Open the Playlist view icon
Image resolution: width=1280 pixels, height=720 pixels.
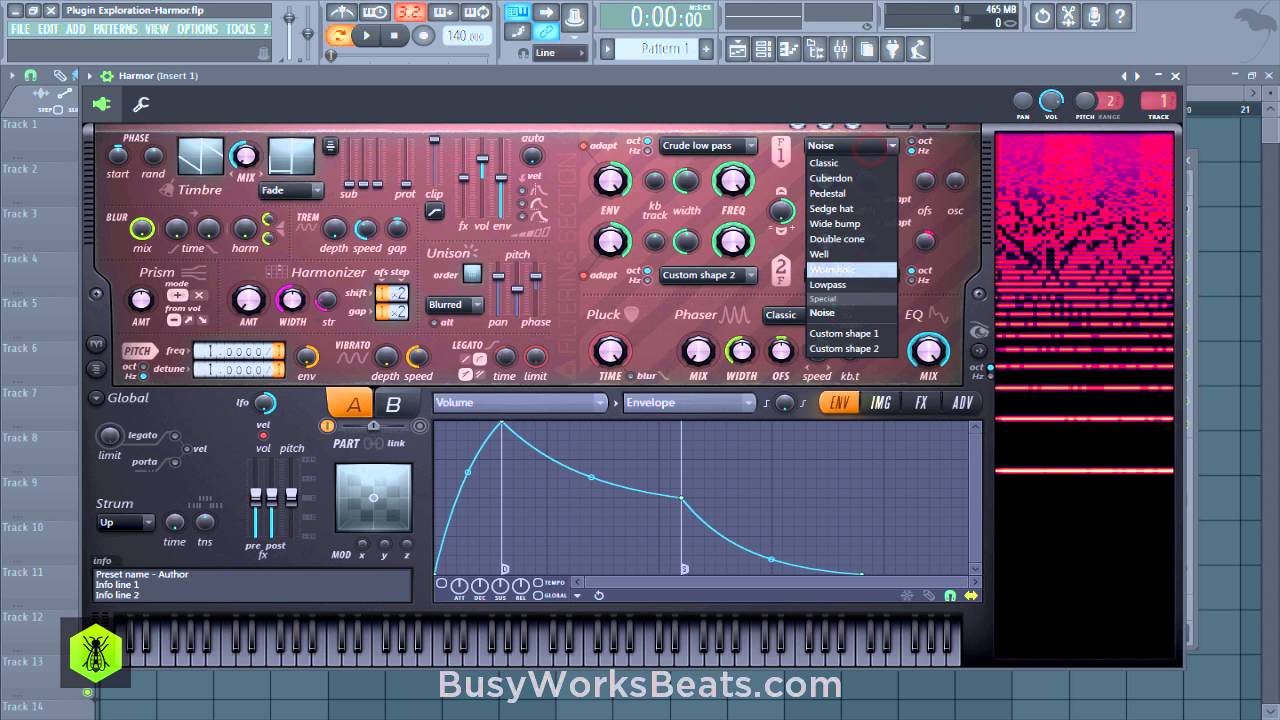click(738, 48)
